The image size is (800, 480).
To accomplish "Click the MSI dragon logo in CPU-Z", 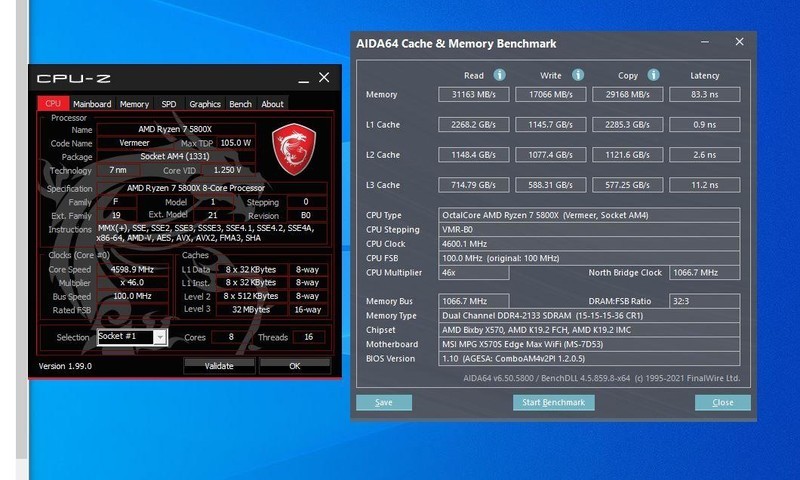I will 294,149.
